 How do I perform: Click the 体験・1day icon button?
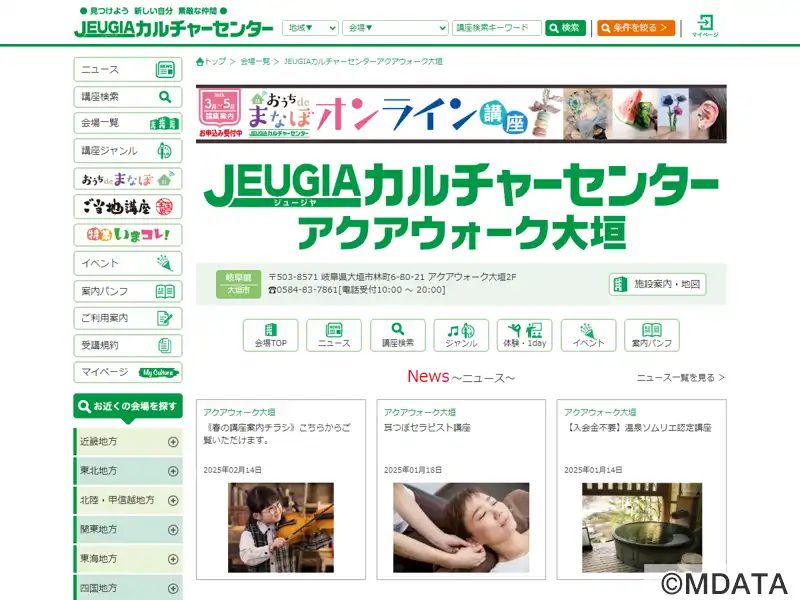point(524,335)
